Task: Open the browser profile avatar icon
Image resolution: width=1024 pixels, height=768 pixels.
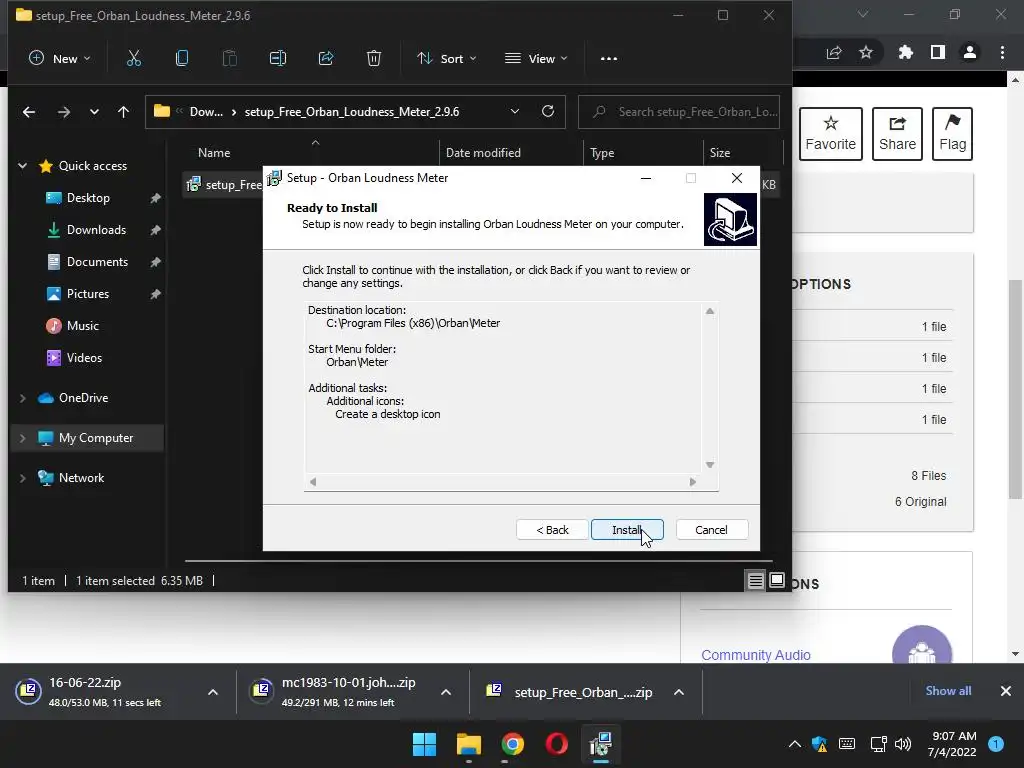Action: [x=970, y=52]
